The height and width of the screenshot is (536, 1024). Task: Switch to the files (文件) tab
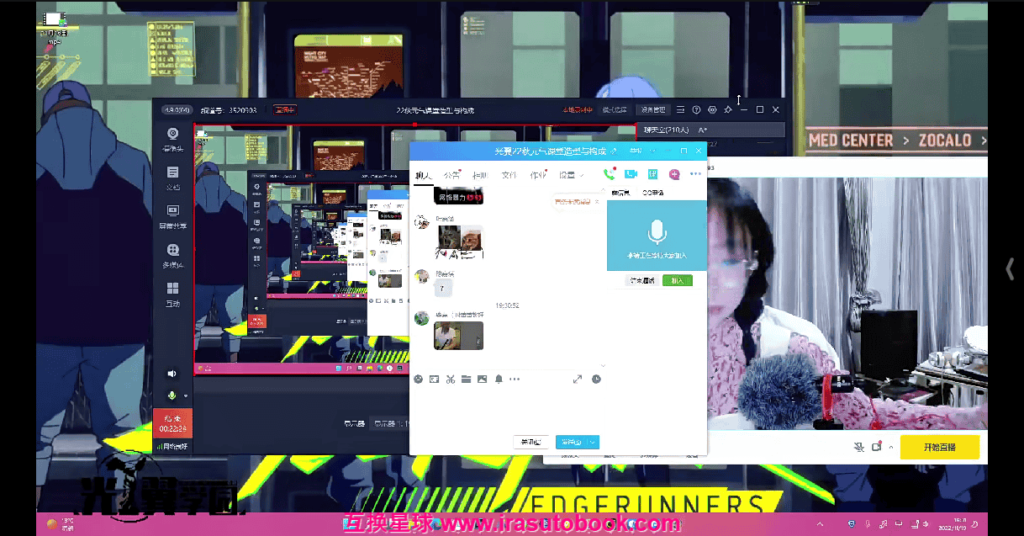[509, 175]
